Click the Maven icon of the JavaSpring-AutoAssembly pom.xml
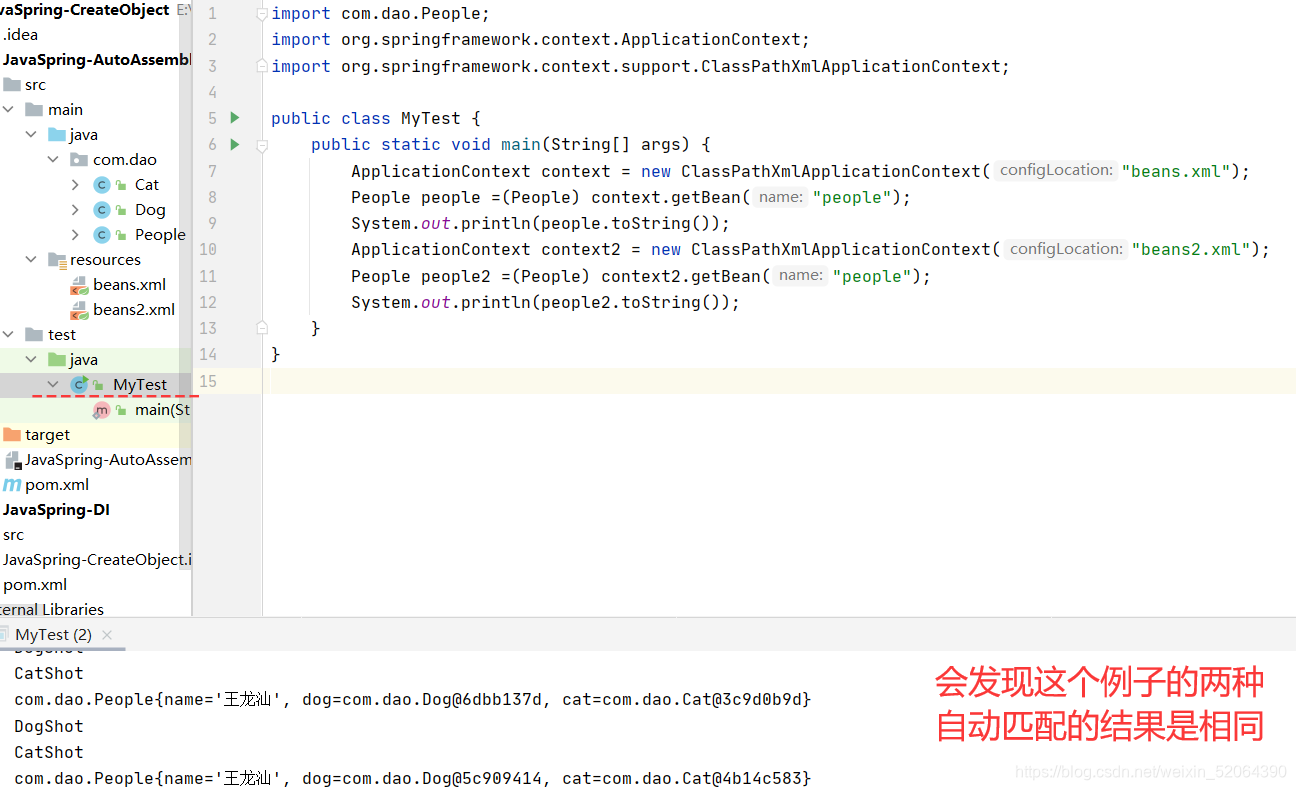 click(12, 485)
